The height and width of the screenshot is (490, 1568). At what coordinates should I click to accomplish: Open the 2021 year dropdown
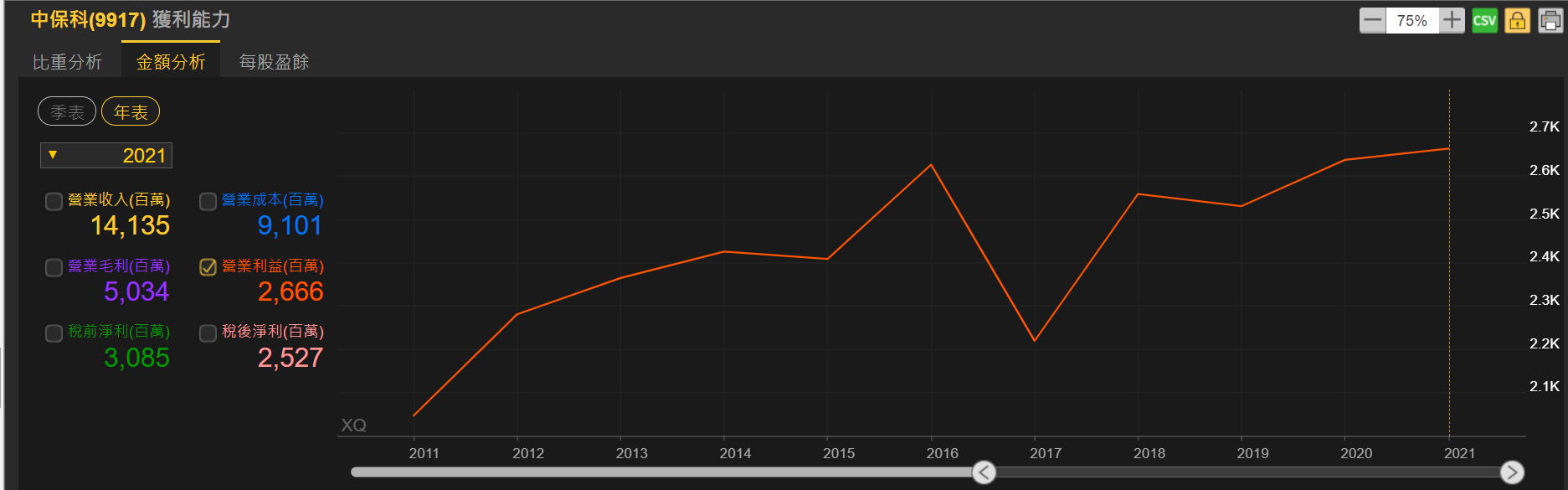coord(106,156)
